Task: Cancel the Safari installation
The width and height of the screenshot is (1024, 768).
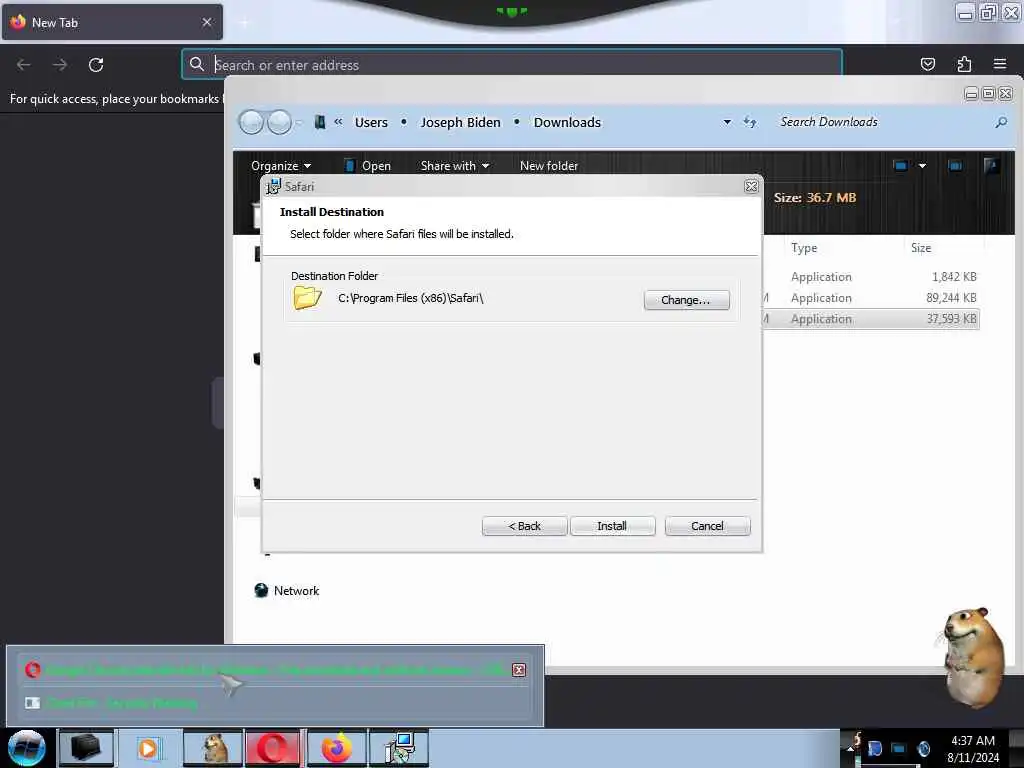Action: [707, 526]
